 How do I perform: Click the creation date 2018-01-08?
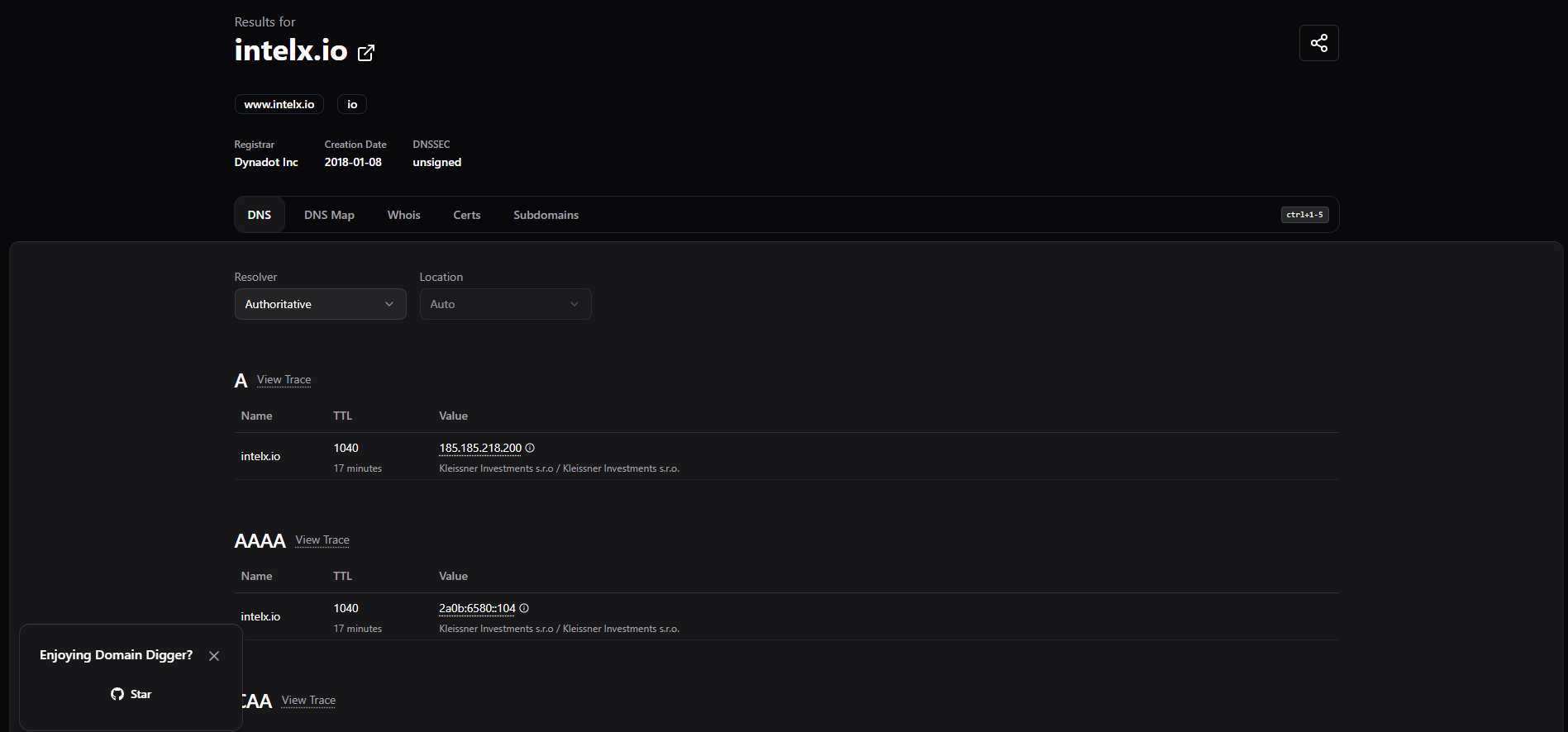[x=353, y=162]
